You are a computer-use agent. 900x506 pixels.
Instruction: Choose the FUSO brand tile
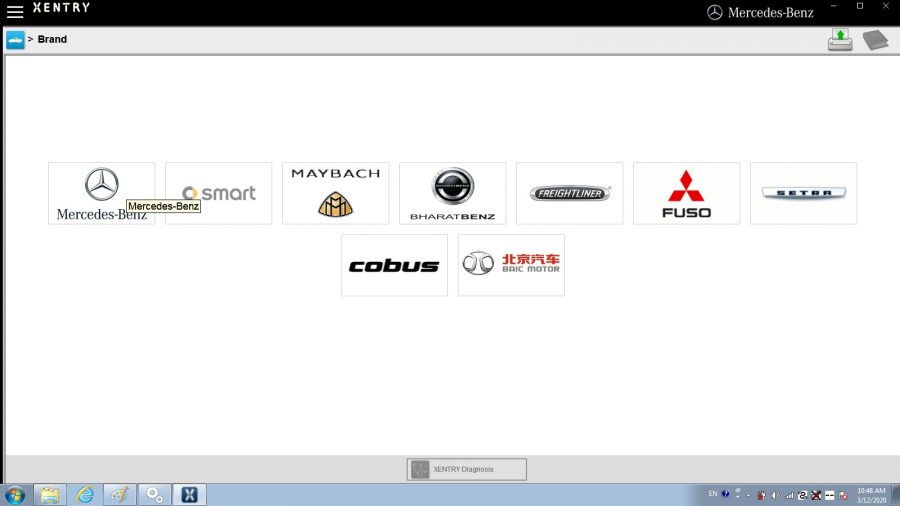tap(686, 193)
